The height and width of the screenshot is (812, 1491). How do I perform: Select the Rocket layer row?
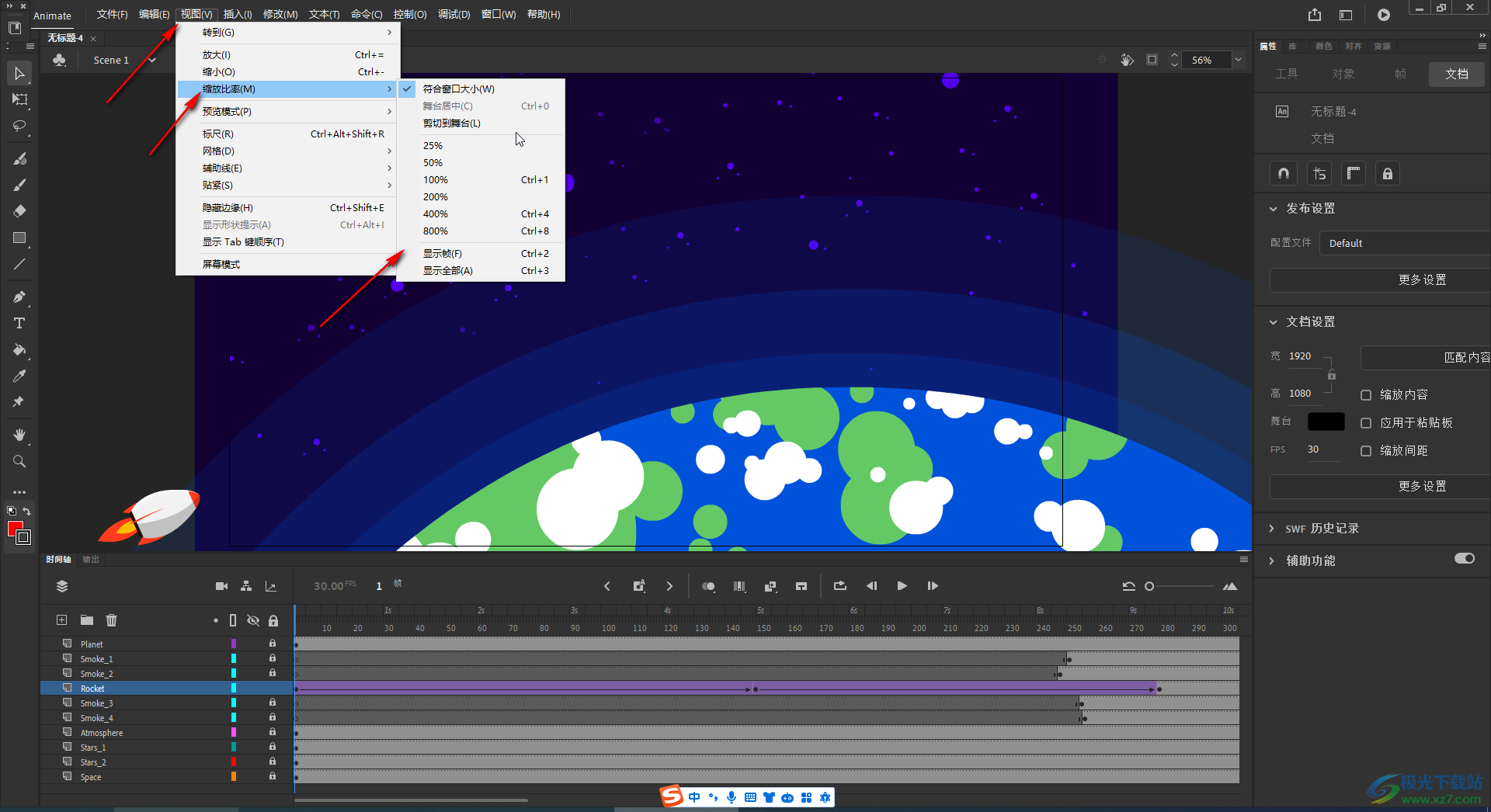[167, 689]
